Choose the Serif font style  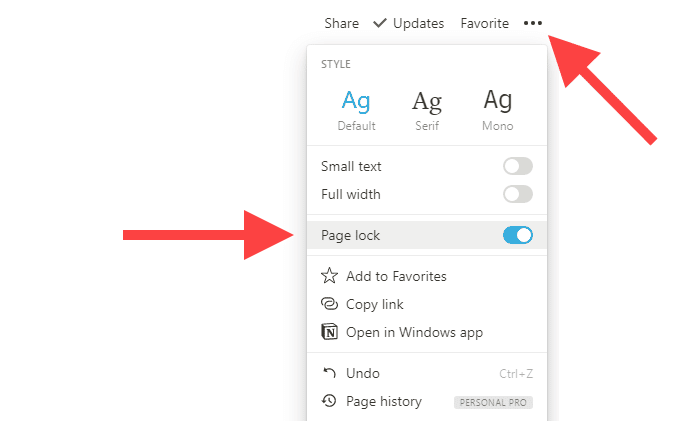pyautogui.click(x=427, y=109)
